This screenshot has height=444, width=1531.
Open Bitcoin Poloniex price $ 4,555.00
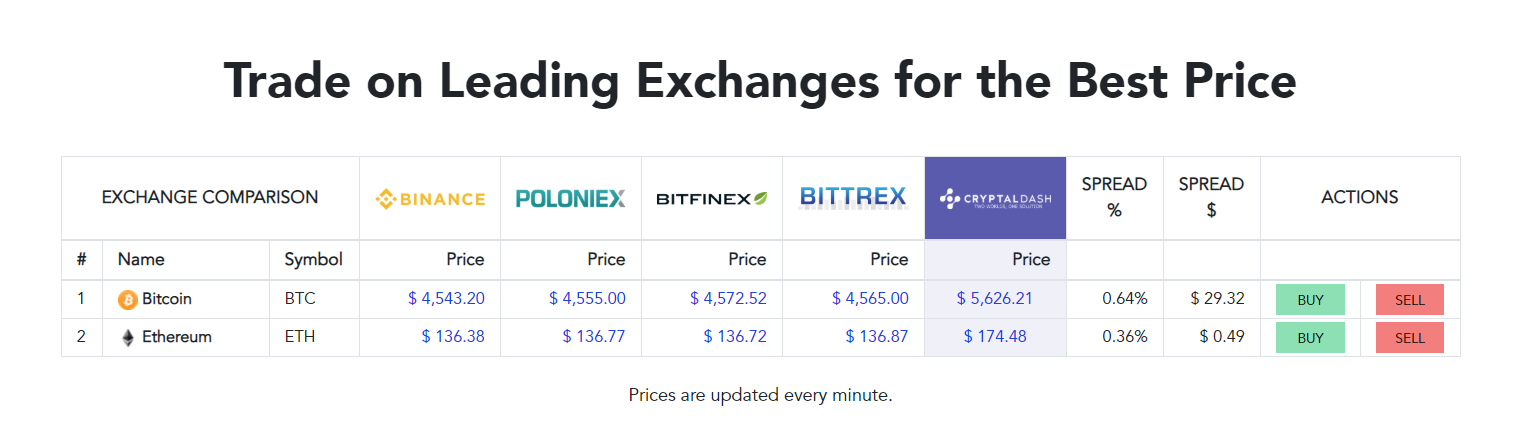[587, 298]
